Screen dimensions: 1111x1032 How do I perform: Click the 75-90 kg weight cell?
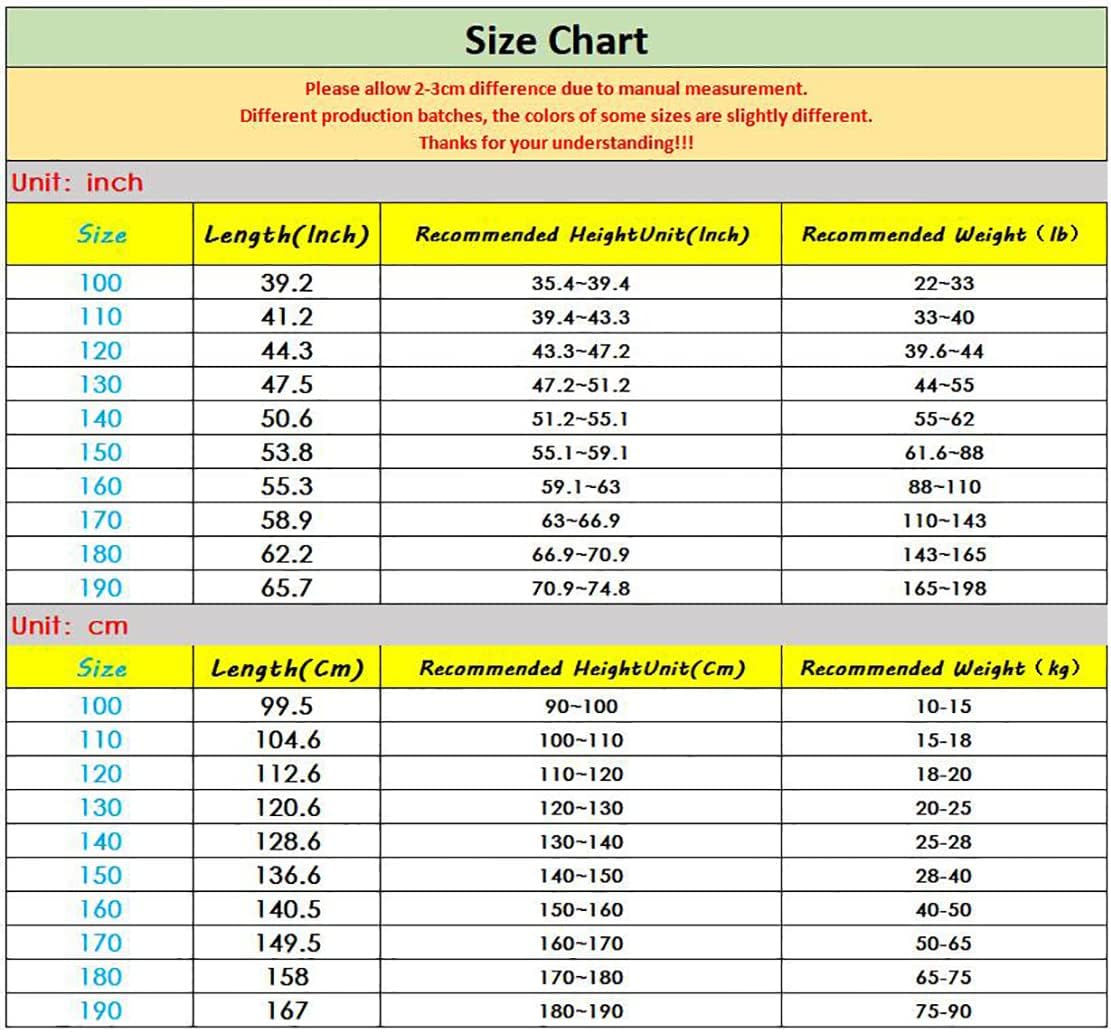click(x=943, y=1011)
